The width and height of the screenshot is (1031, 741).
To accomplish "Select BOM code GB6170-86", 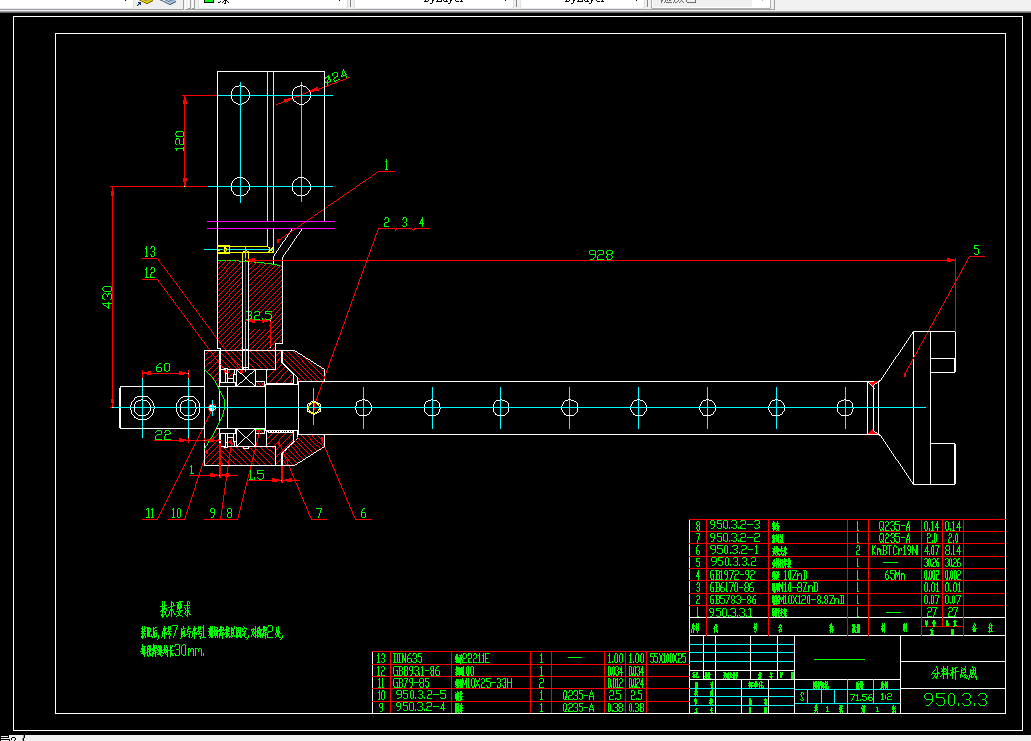I will coord(732,587).
